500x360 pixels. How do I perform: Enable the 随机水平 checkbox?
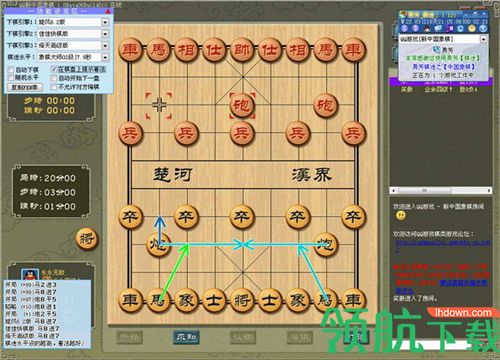pos(11,77)
